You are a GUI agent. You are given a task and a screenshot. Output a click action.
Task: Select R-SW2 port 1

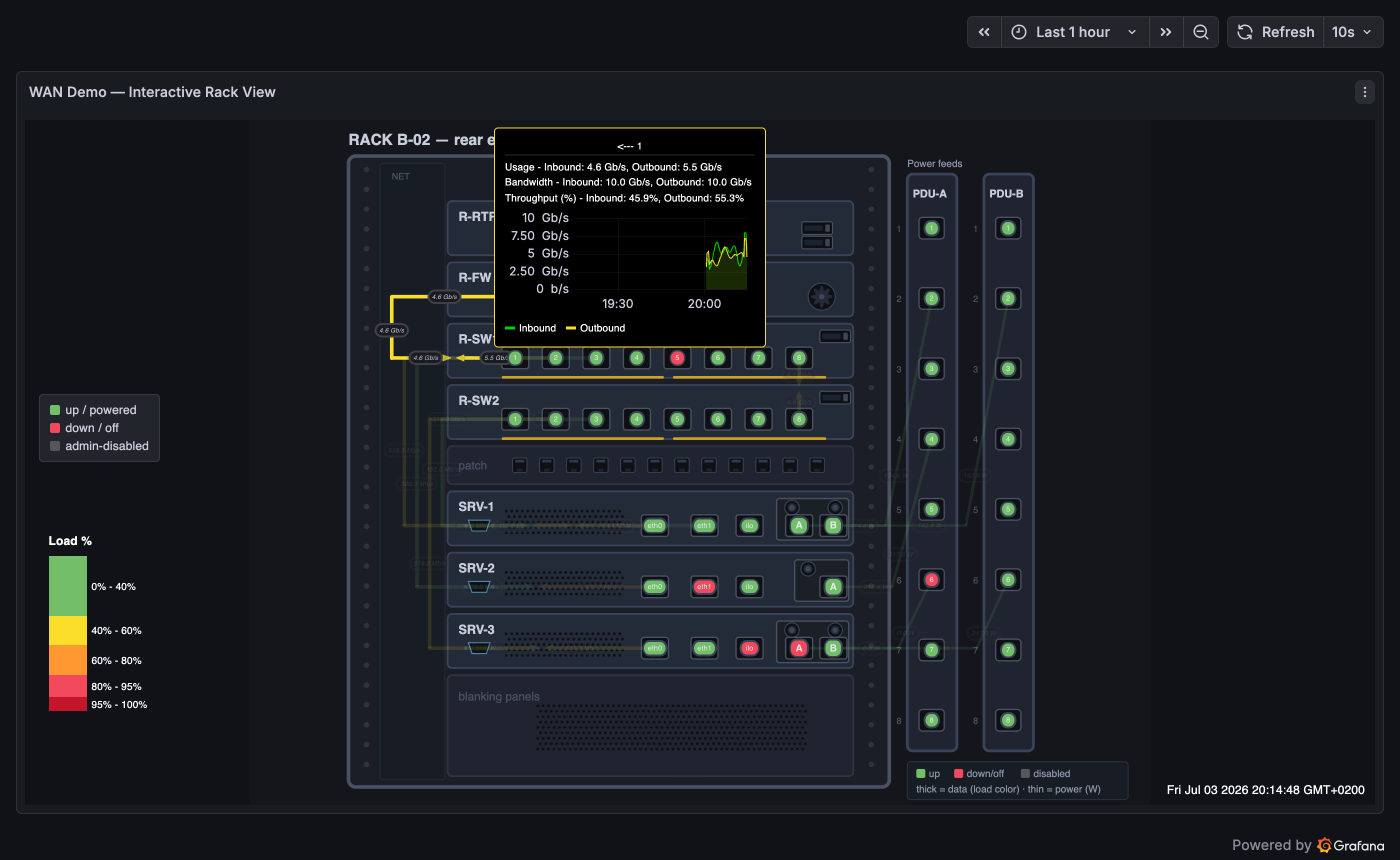(x=515, y=419)
